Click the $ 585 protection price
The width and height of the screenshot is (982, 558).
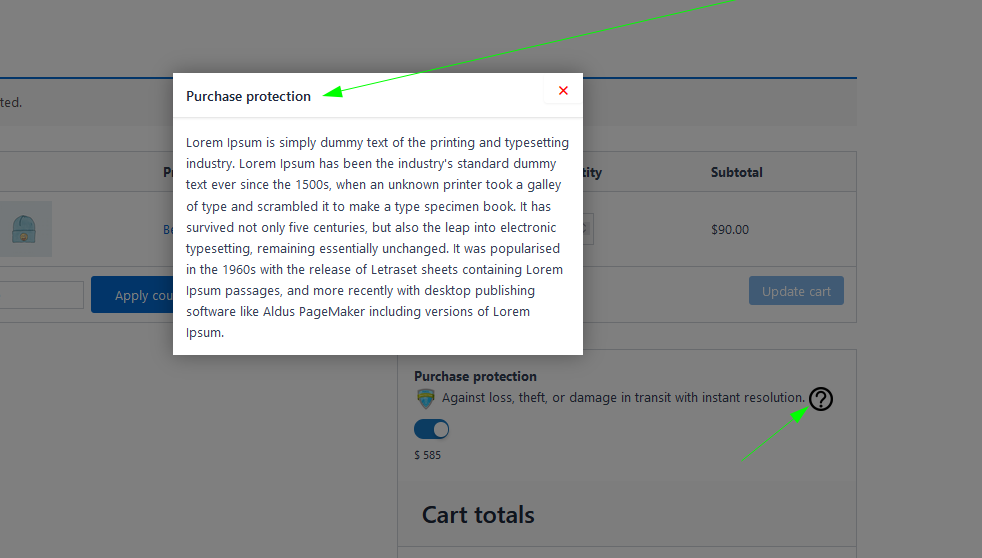point(427,455)
